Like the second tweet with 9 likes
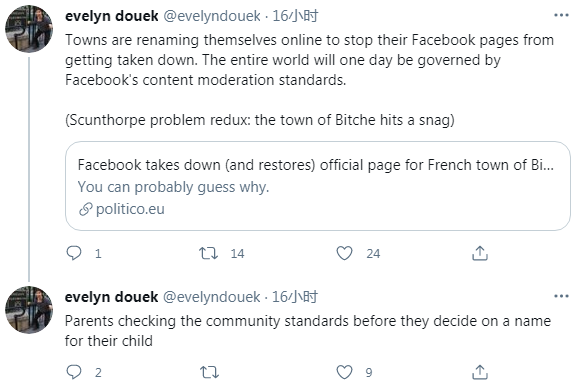This screenshot has width=582, height=385. tap(344, 372)
